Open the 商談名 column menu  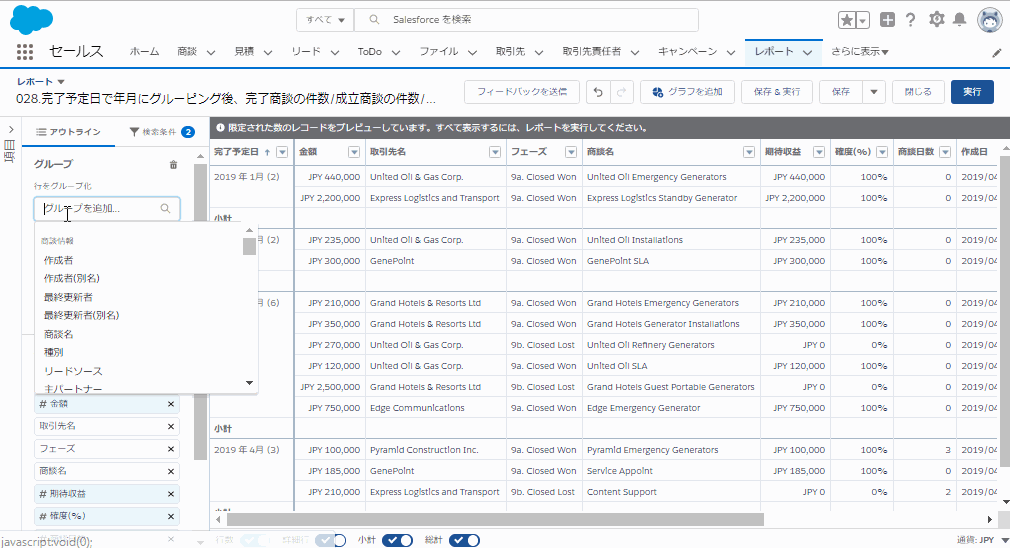[748, 152]
